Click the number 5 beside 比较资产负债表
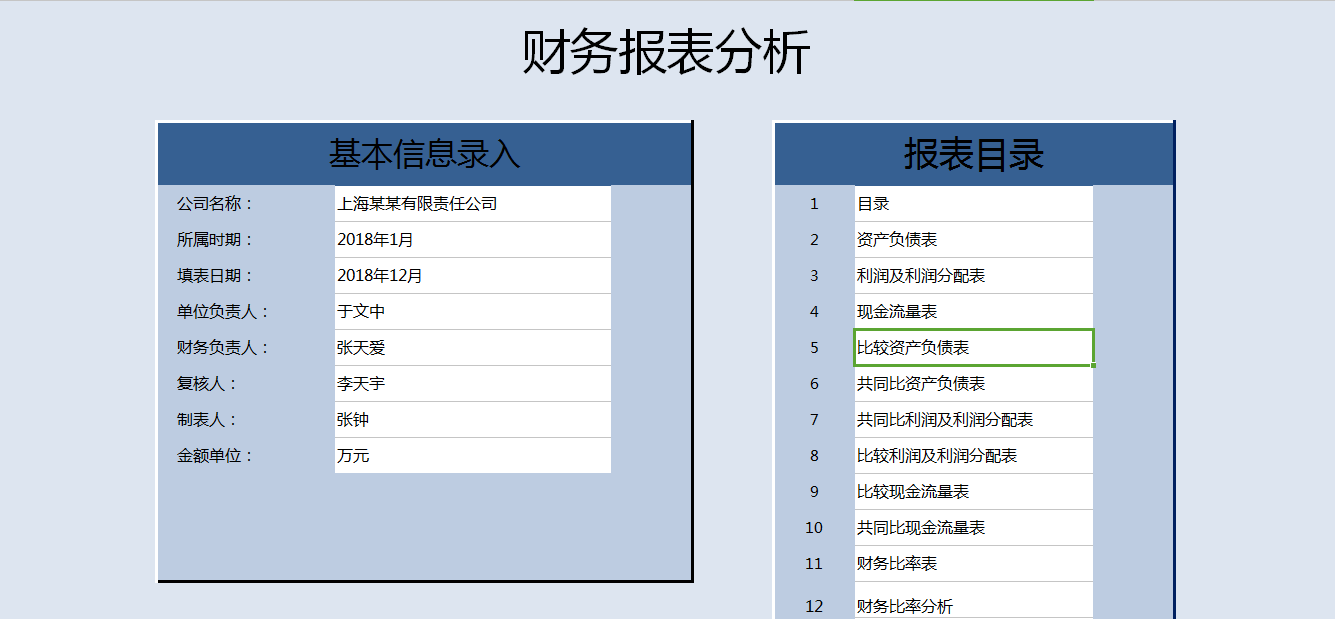 tap(814, 348)
